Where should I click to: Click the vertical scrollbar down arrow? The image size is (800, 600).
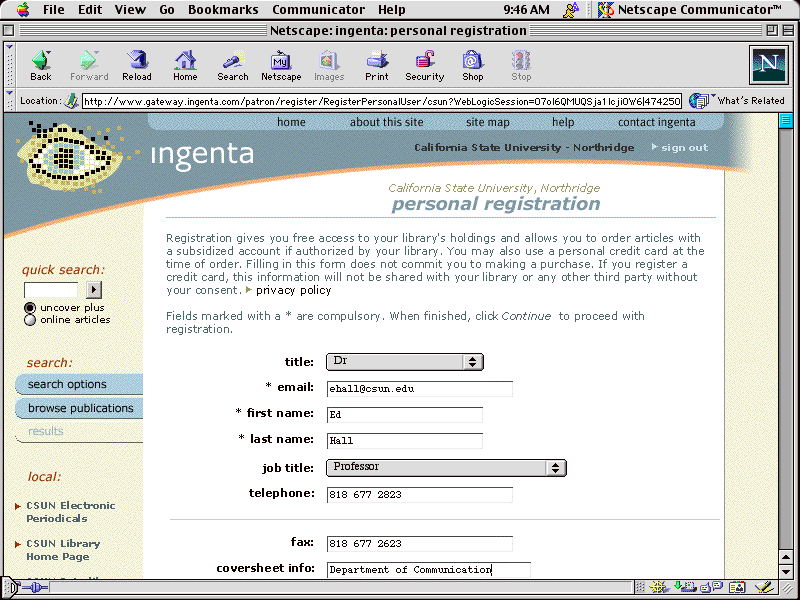786,571
